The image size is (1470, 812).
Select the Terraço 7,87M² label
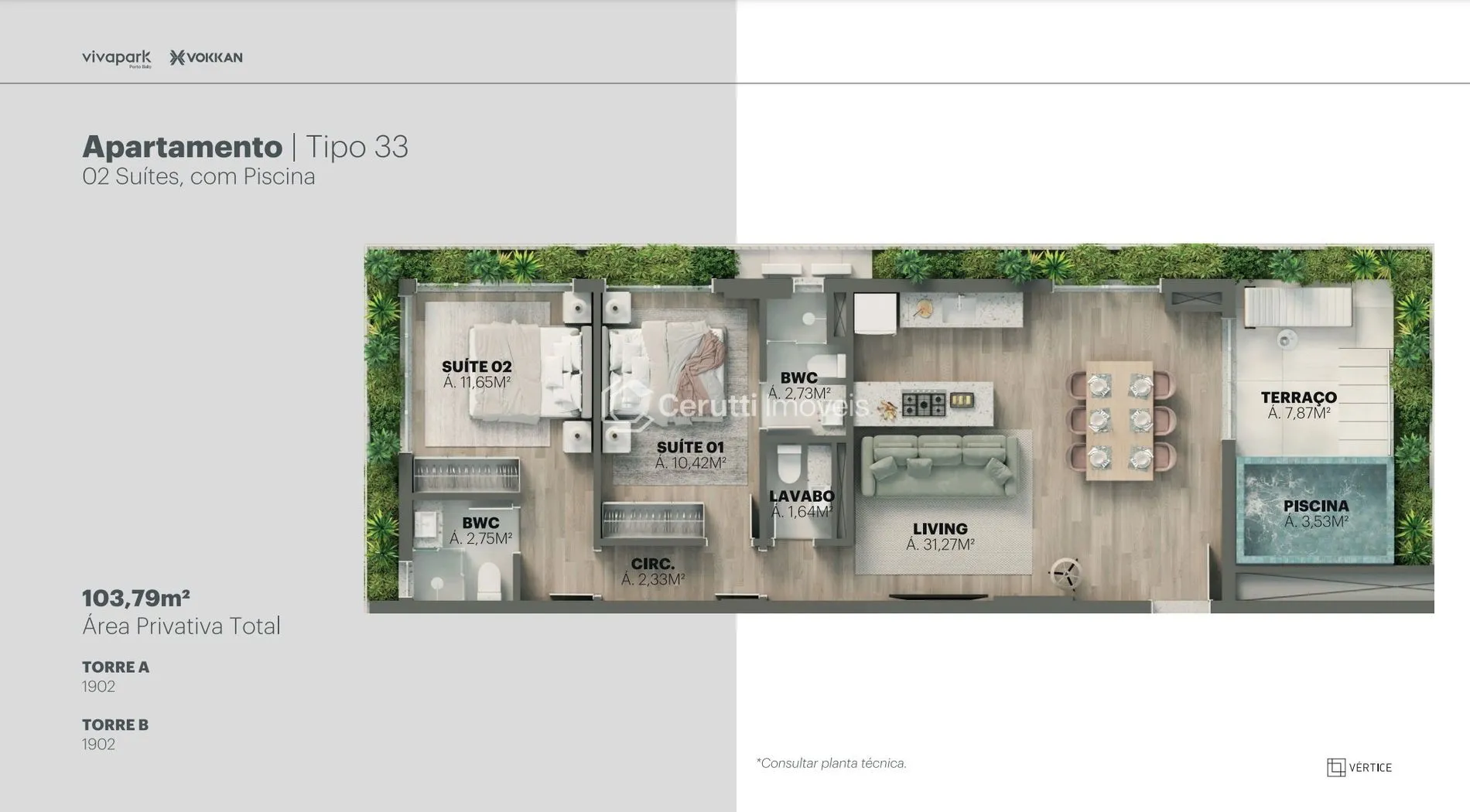(1298, 405)
